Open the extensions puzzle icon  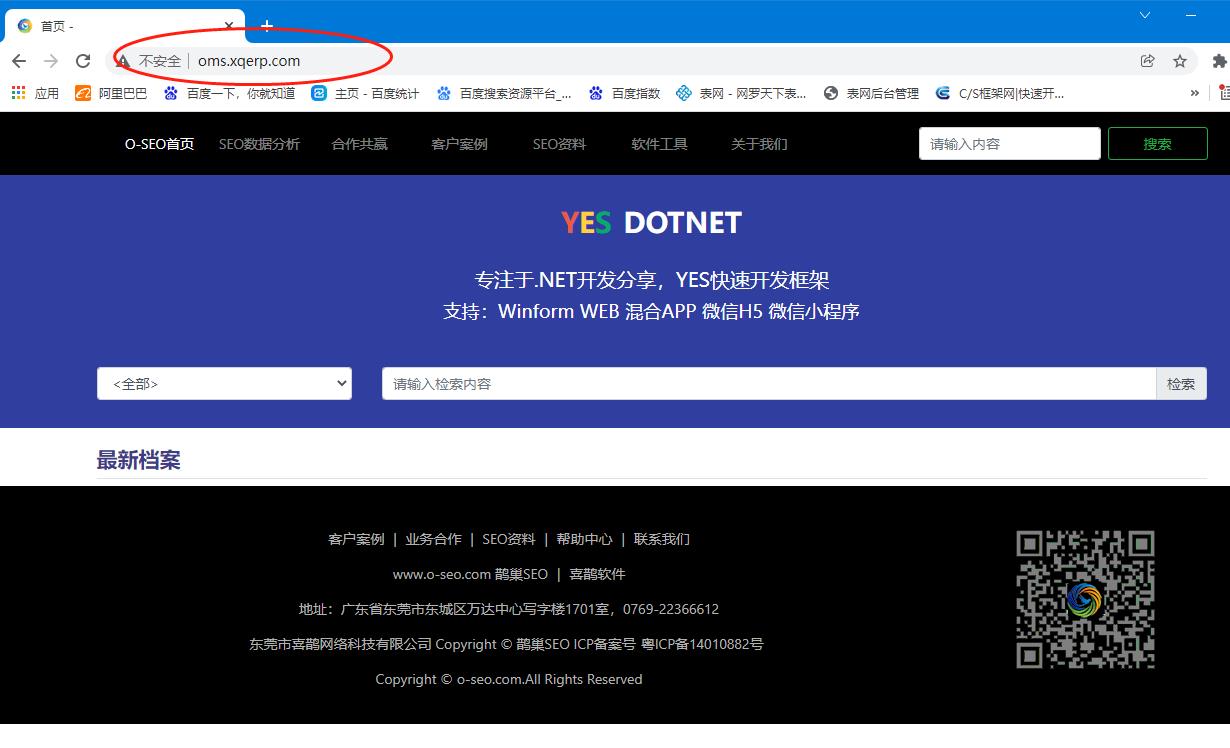point(1218,61)
